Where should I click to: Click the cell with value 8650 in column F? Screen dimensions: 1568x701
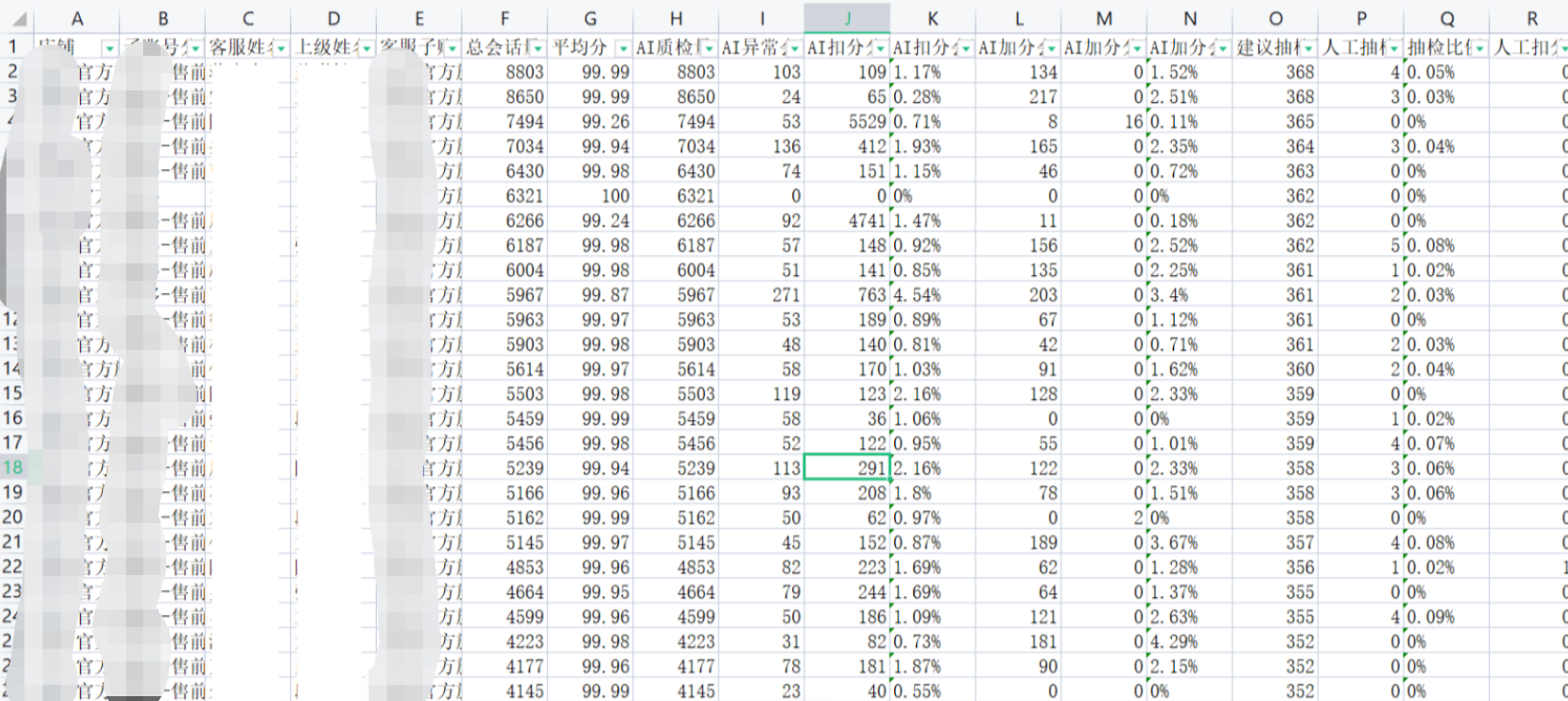505,96
